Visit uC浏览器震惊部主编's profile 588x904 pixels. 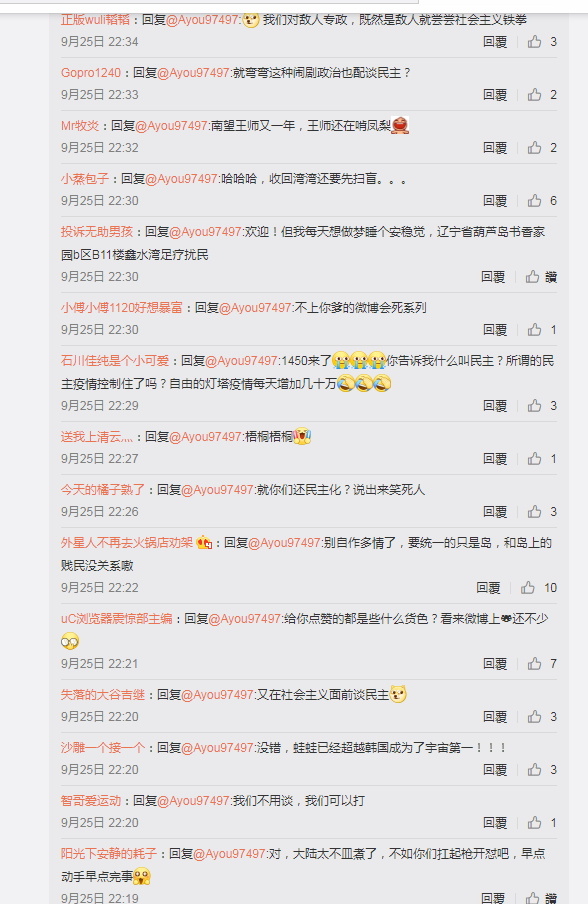tap(116, 619)
